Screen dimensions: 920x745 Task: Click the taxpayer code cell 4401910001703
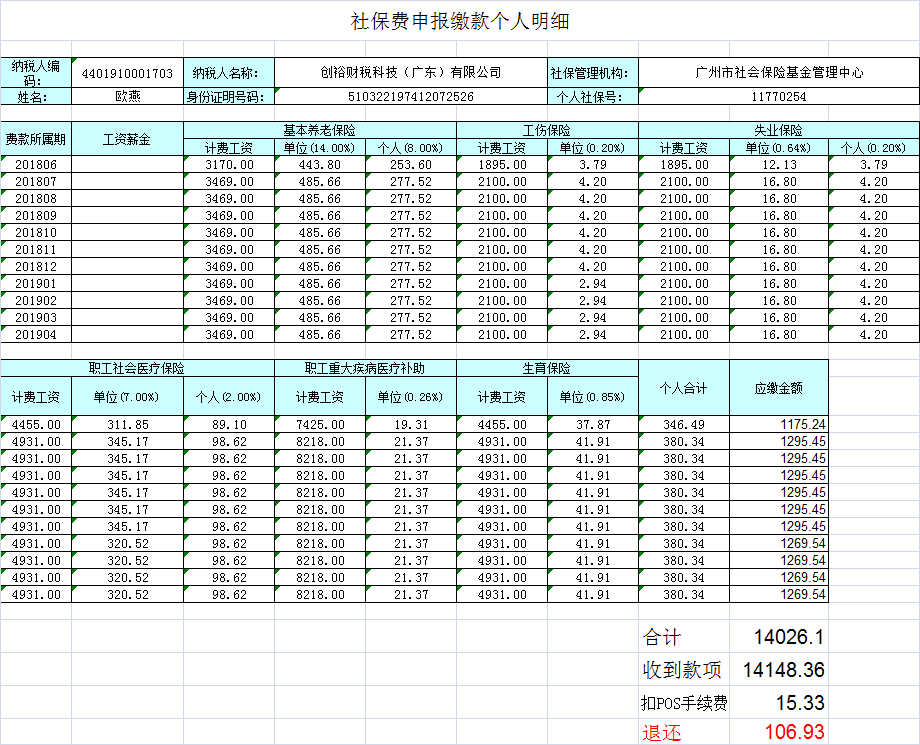(x=128, y=73)
